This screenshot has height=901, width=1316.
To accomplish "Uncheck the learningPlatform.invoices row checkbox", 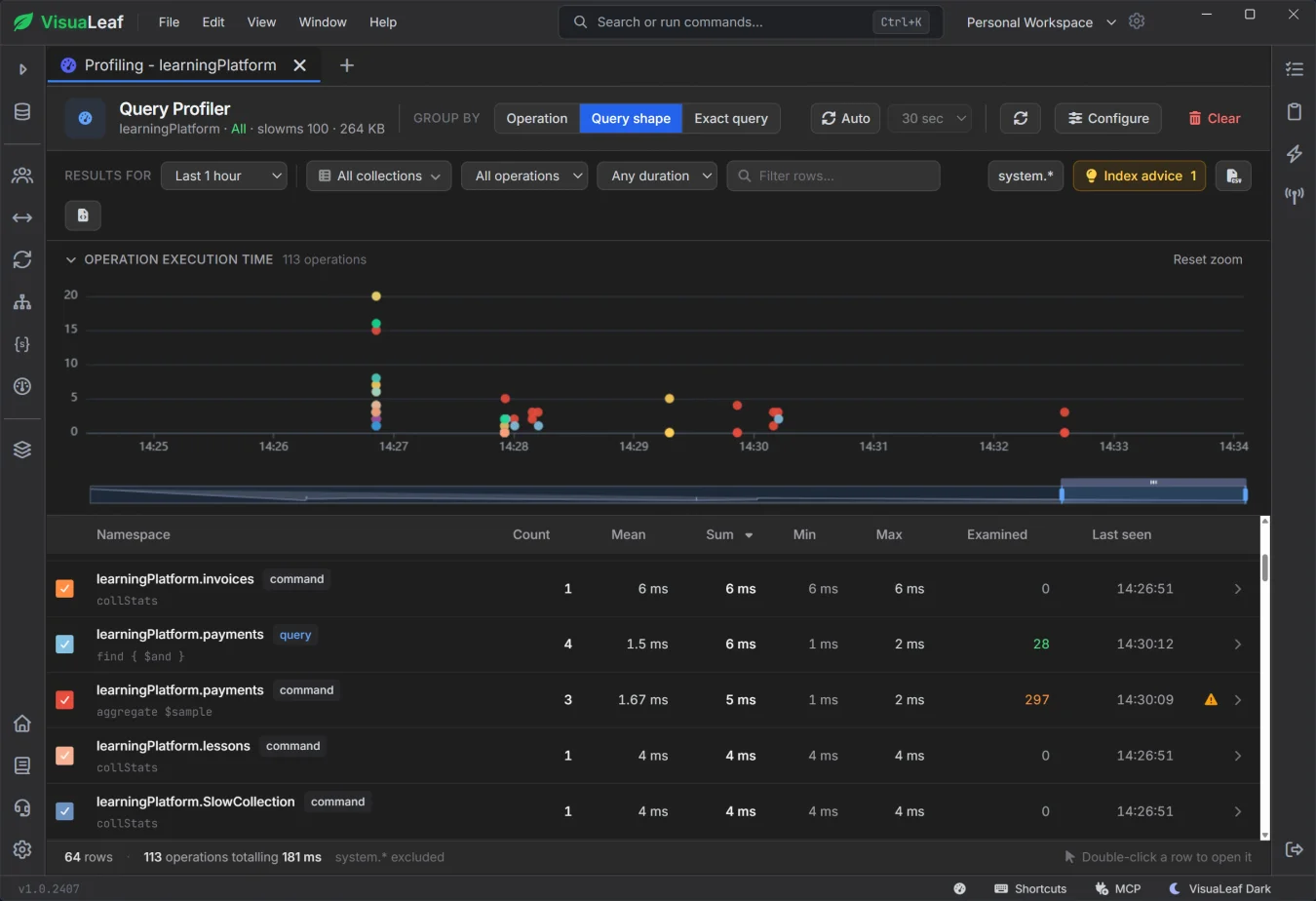I will click(64, 589).
